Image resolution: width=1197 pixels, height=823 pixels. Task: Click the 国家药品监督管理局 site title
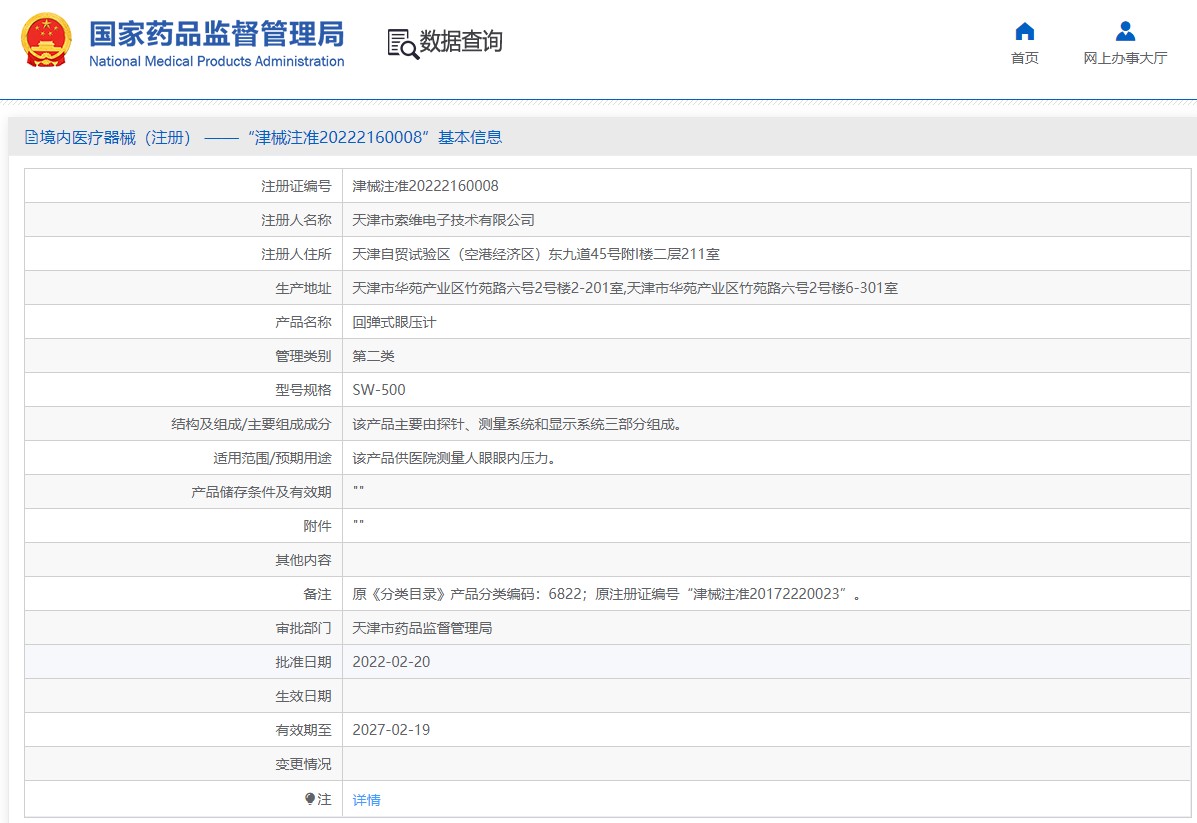tap(217, 33)
